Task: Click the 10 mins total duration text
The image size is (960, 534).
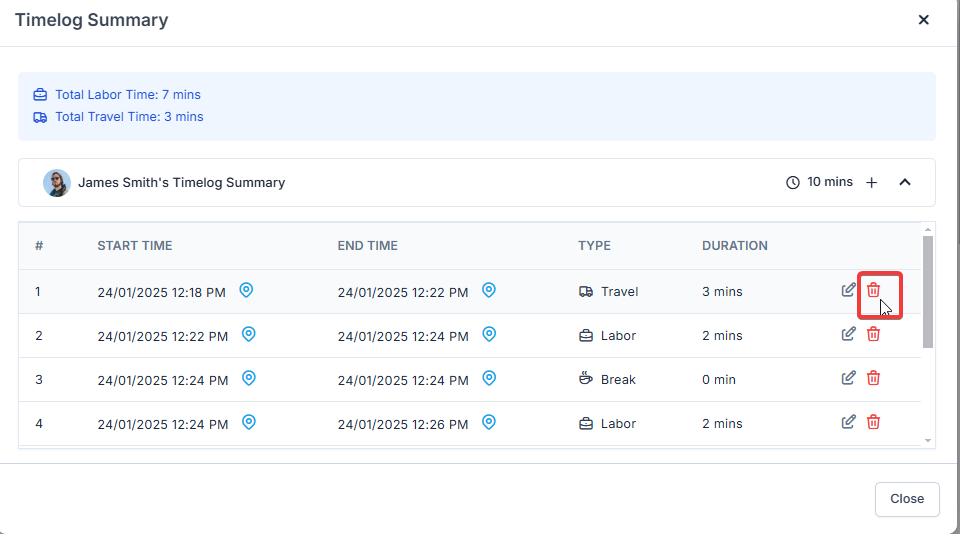Action: click(830, 182)
